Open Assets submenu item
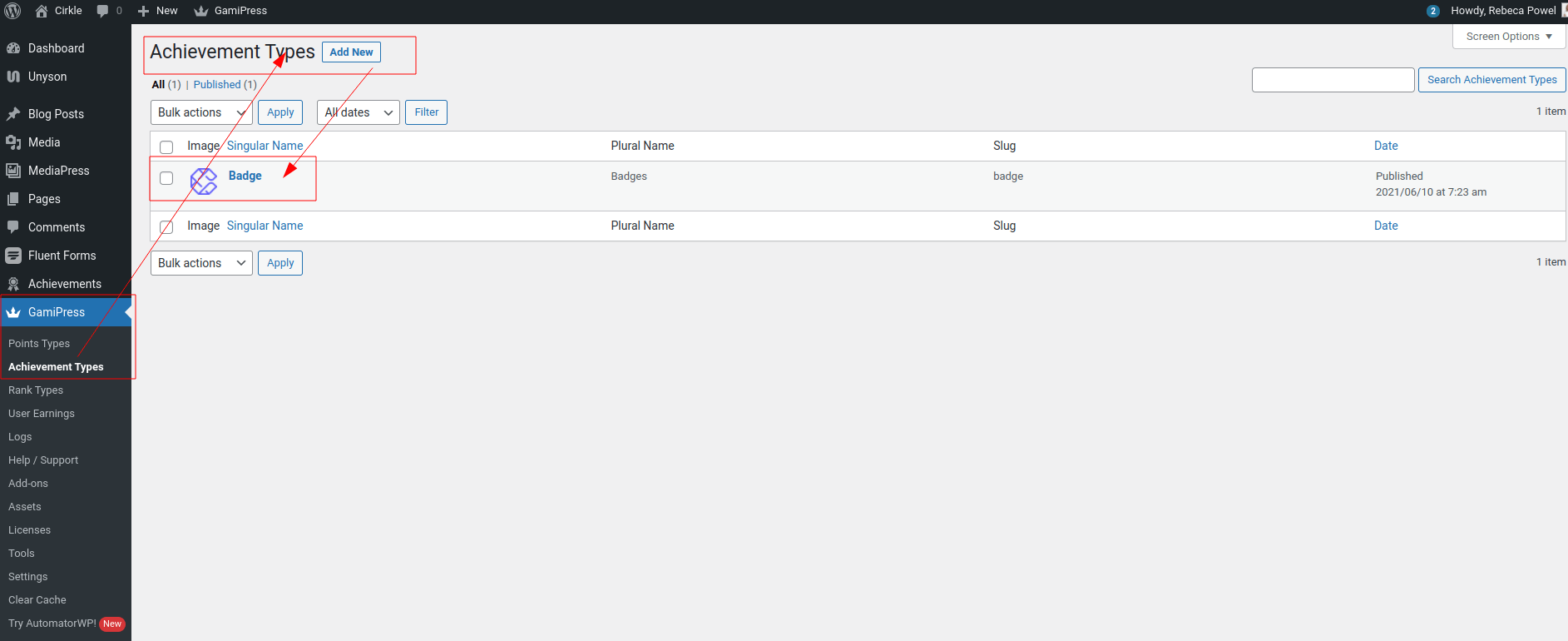 point(25,507)
